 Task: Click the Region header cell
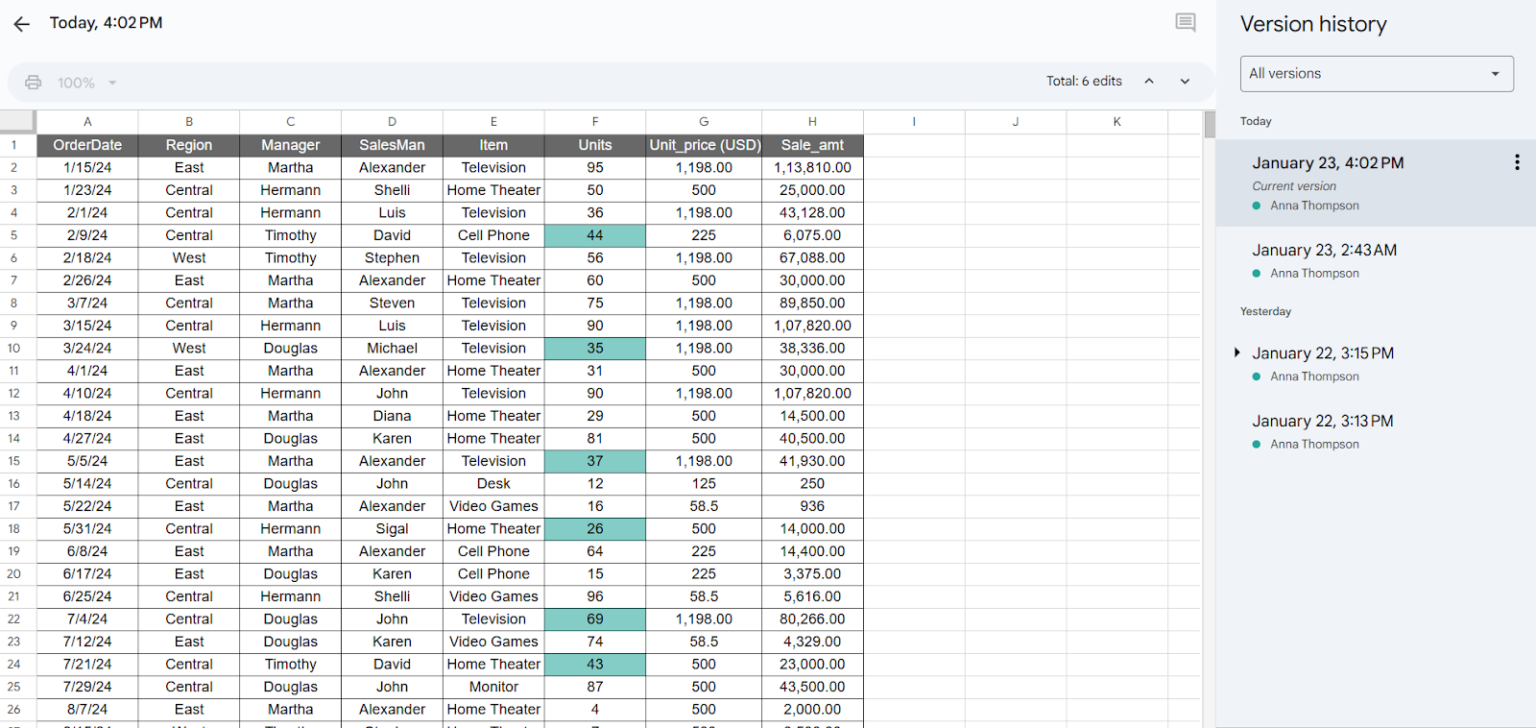coord(189,145)
